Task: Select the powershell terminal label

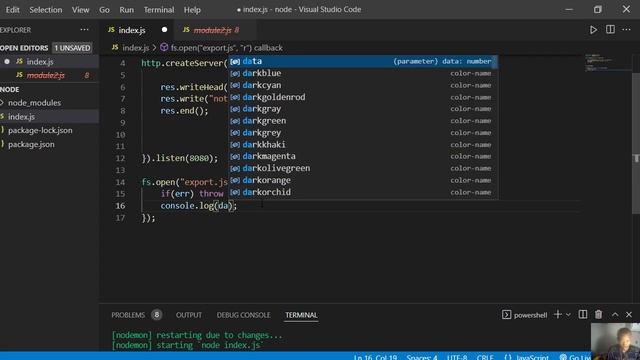Action: click(524, 315)
